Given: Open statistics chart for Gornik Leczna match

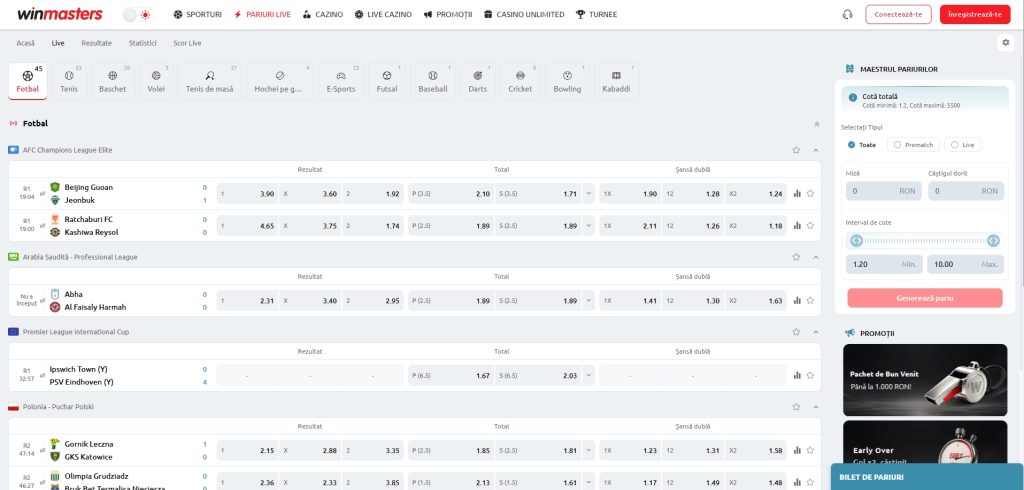Looking at the screenshot, I should click(797, 450).
